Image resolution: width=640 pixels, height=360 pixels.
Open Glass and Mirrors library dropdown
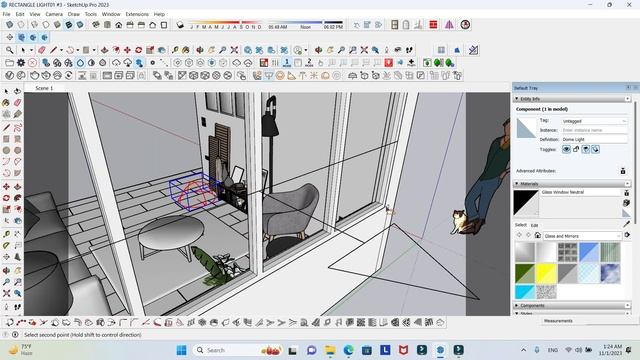pyautogui.click(x=582, y=236)
